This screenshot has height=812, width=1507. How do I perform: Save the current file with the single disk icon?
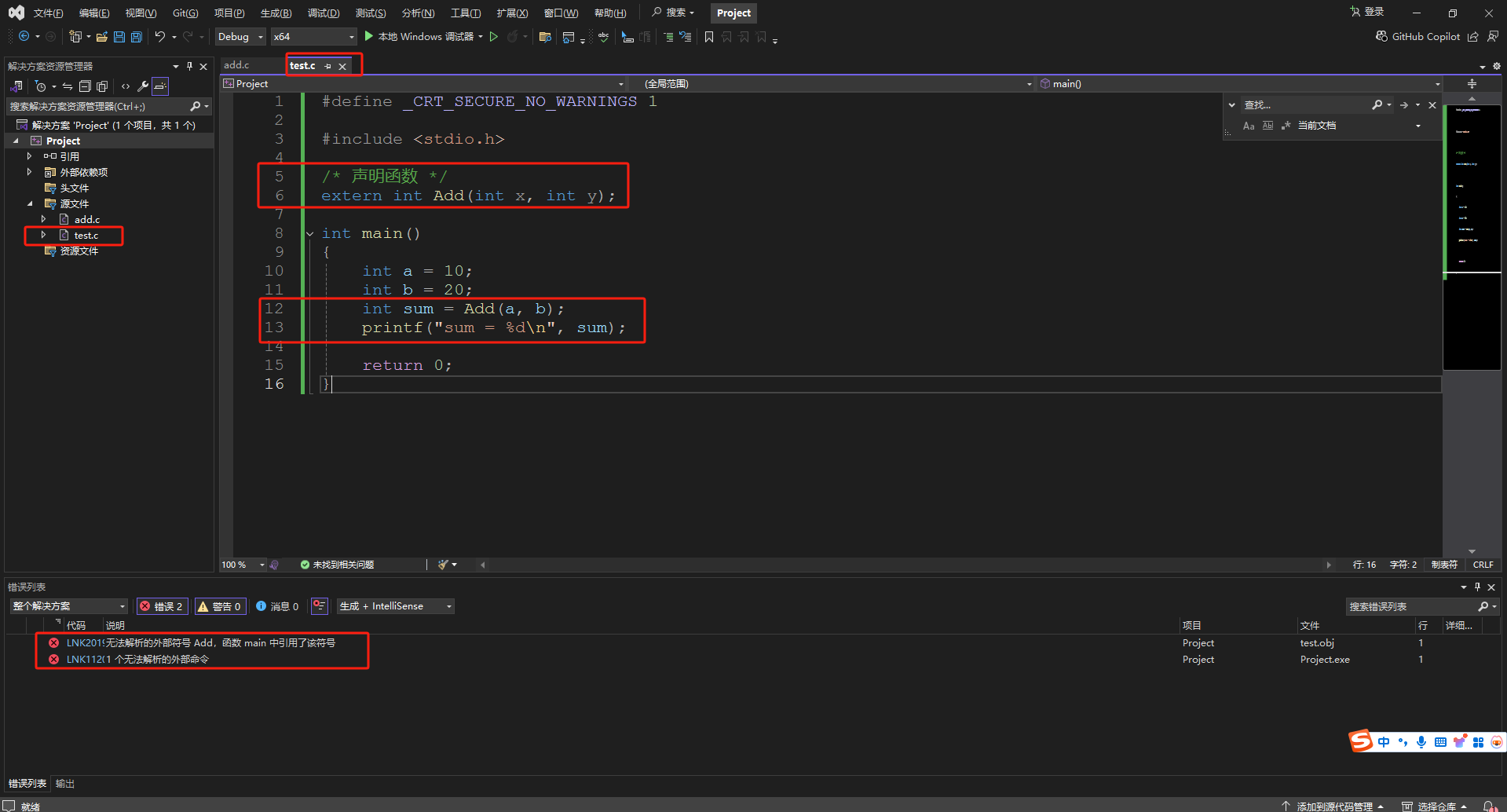119,36
